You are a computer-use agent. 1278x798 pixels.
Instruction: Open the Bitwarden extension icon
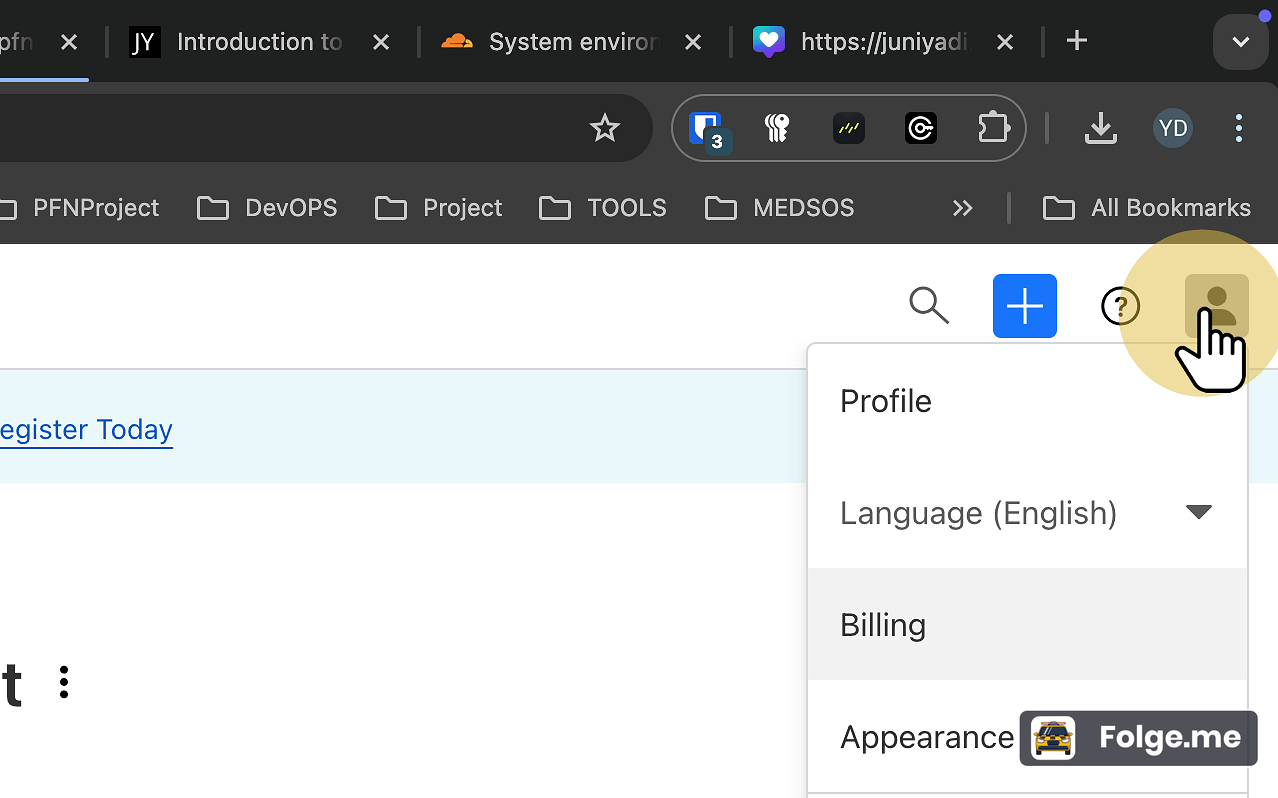coord(708,129)
